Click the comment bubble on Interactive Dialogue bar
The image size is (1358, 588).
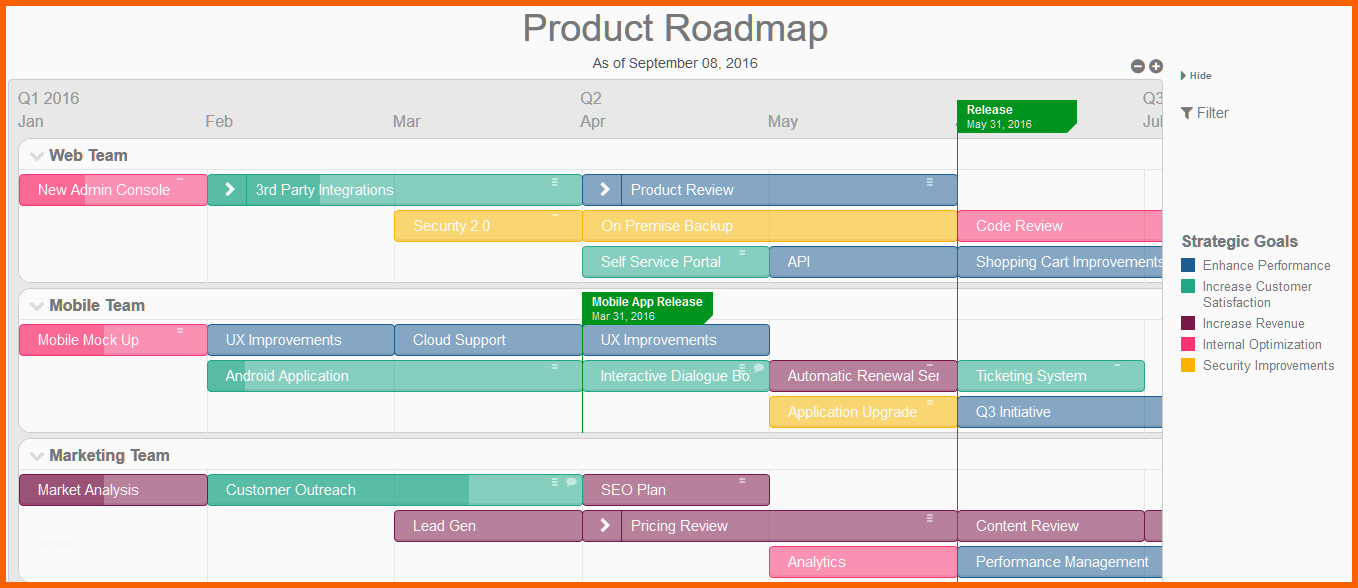[758, 368]
